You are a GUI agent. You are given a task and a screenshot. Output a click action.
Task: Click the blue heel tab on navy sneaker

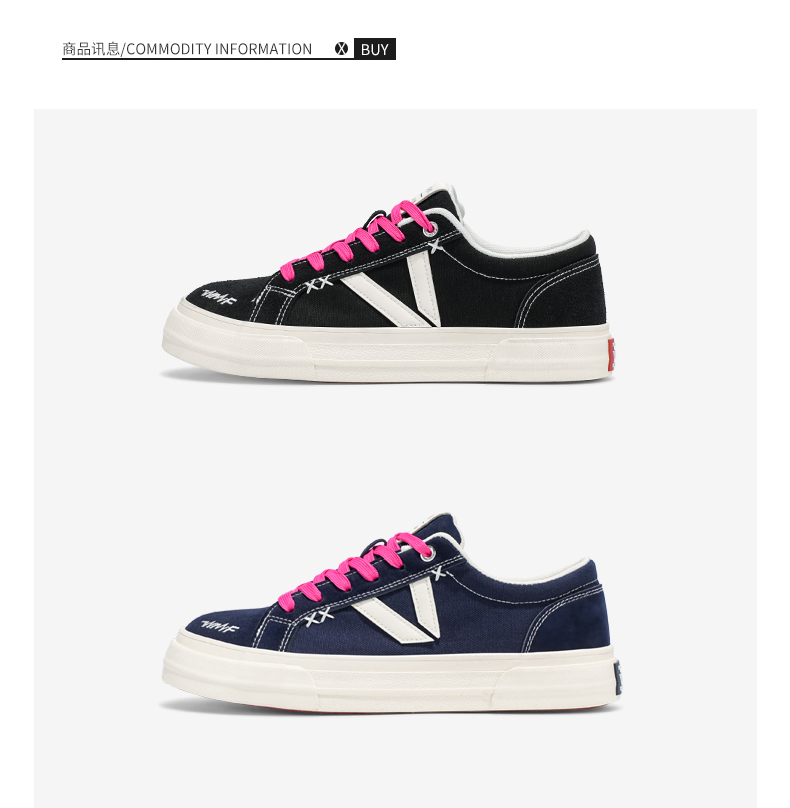[617, 679]
